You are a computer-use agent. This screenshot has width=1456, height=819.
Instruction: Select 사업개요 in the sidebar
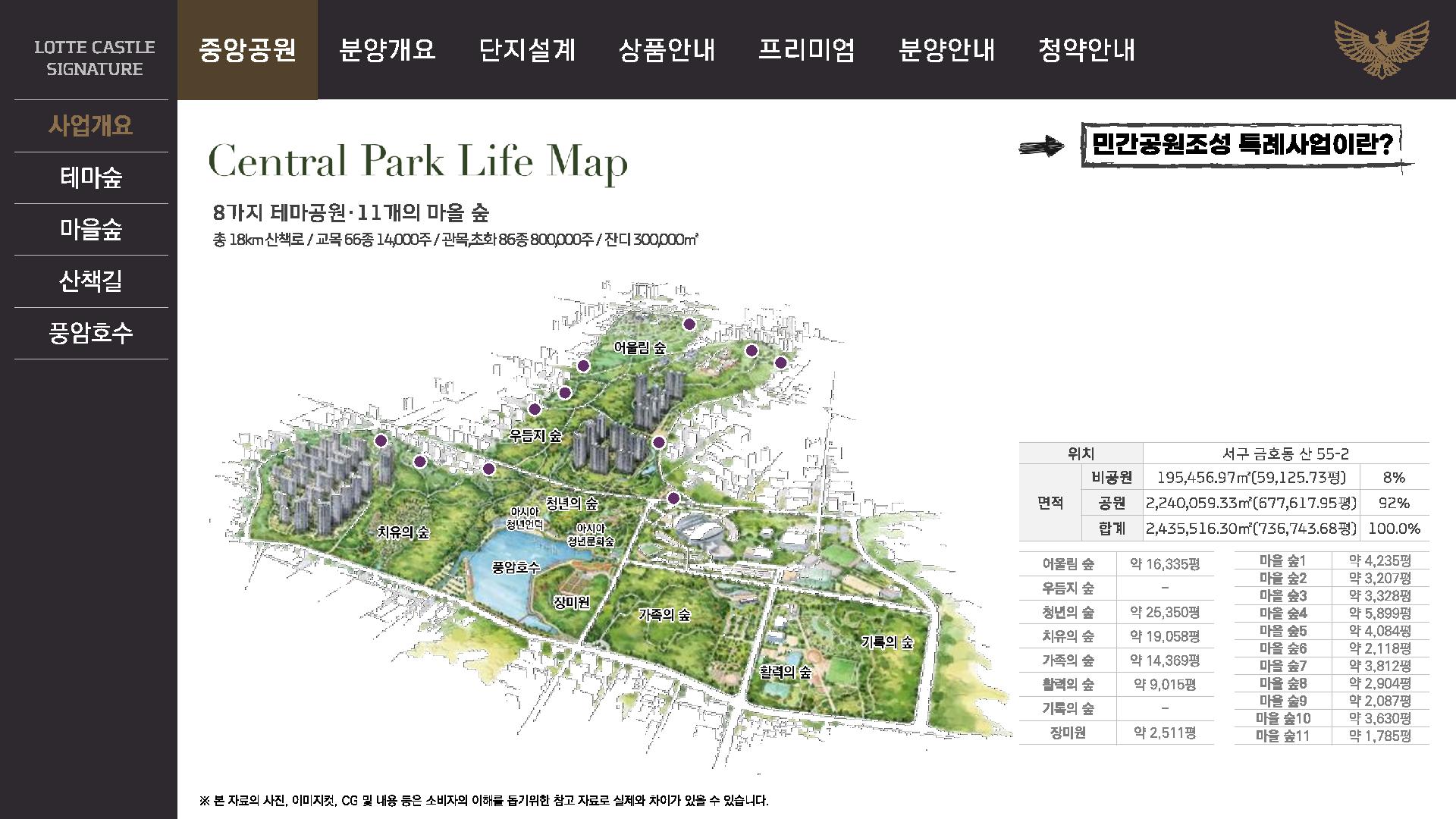(91, 126)
